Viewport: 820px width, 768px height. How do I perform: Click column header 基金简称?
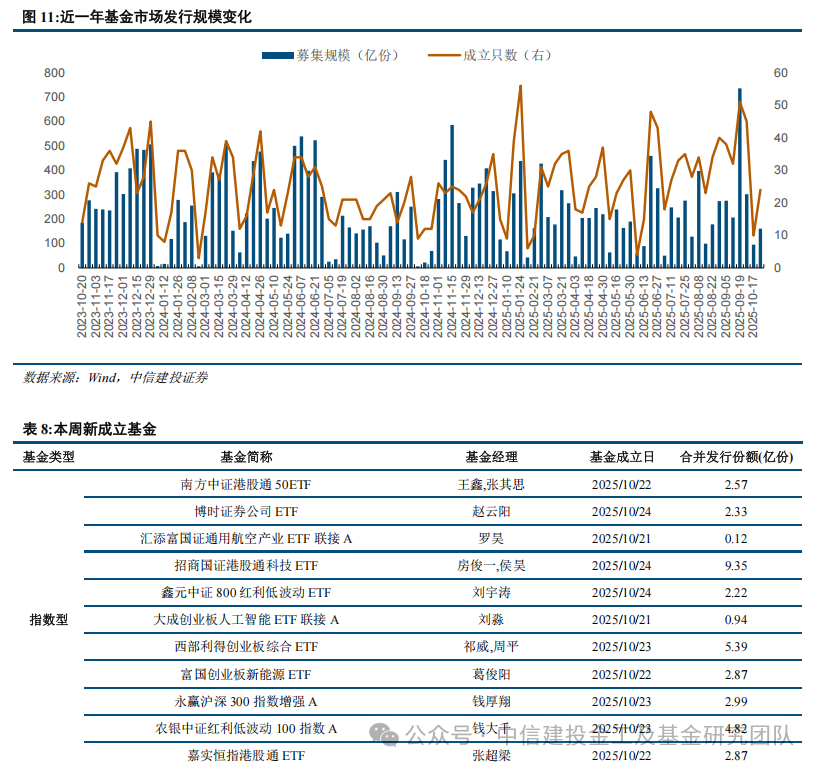click(246, 457)
